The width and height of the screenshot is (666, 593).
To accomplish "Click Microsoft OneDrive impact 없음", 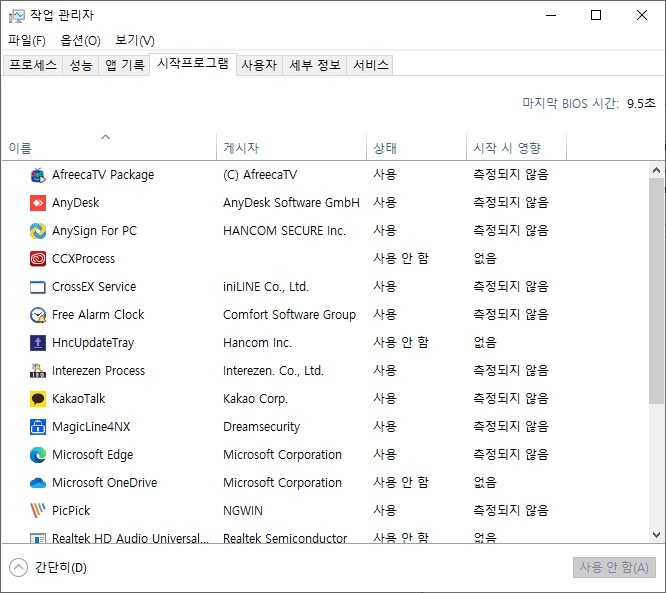I will (485, 483).
